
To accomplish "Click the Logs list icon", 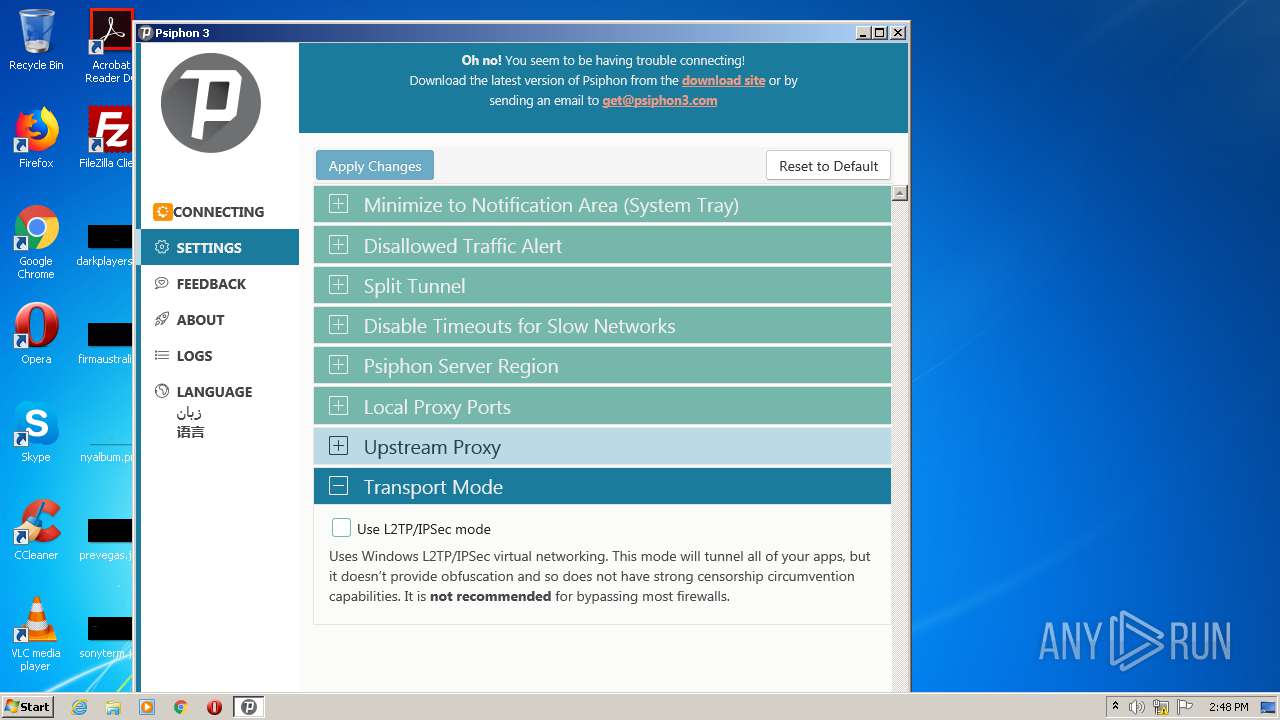I will coord(162,356).
